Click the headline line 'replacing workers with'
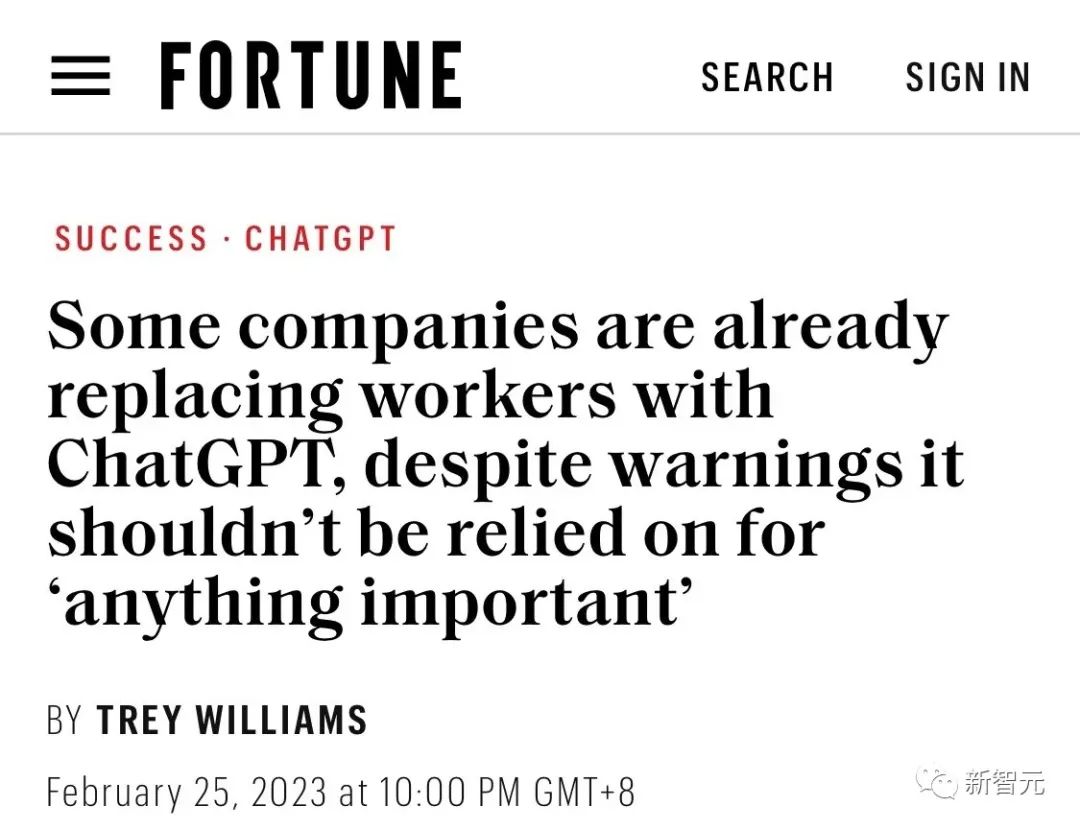1080x830 pixels. [411, 395]
